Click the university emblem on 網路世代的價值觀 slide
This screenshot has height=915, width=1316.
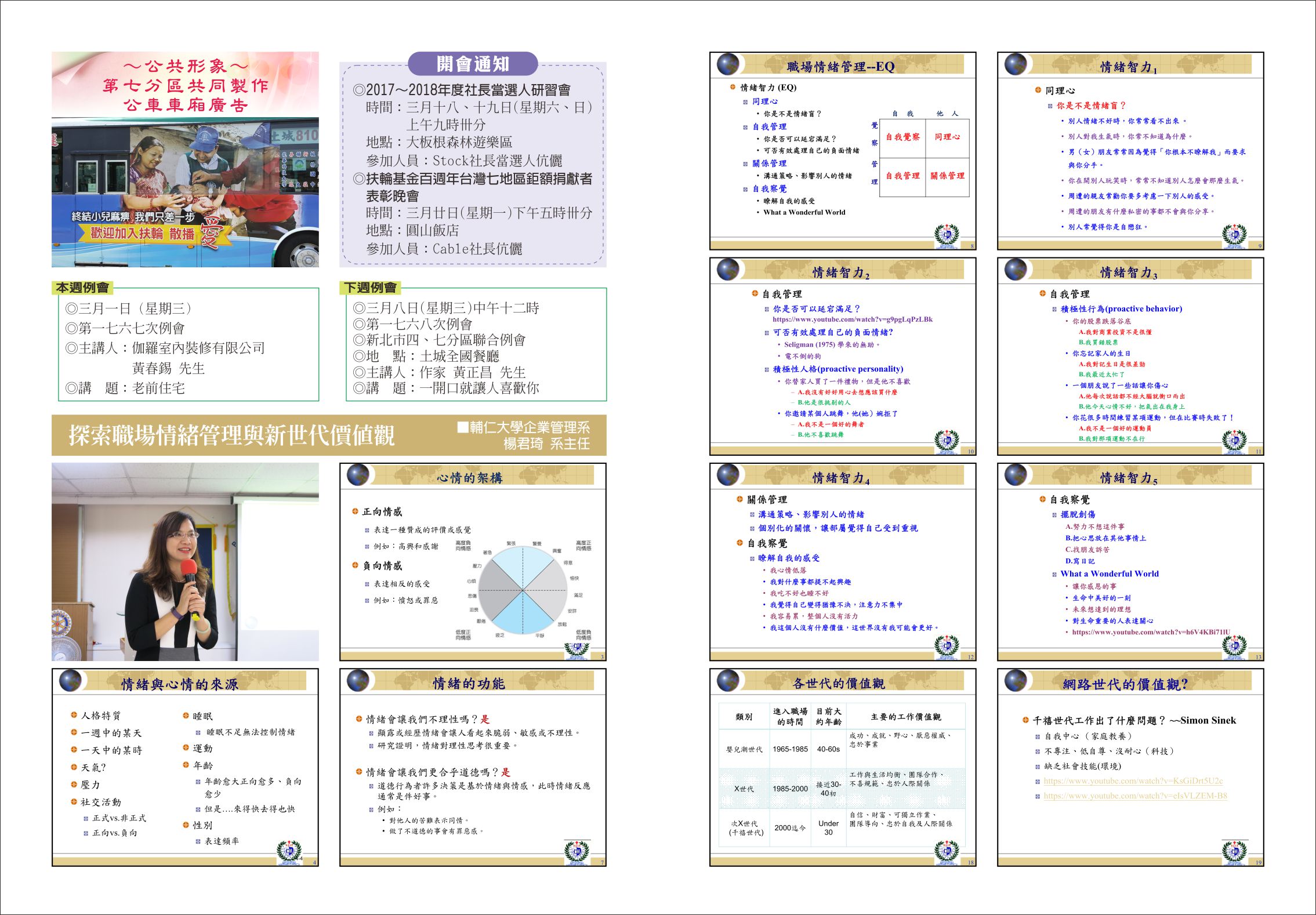point(1234,852)
